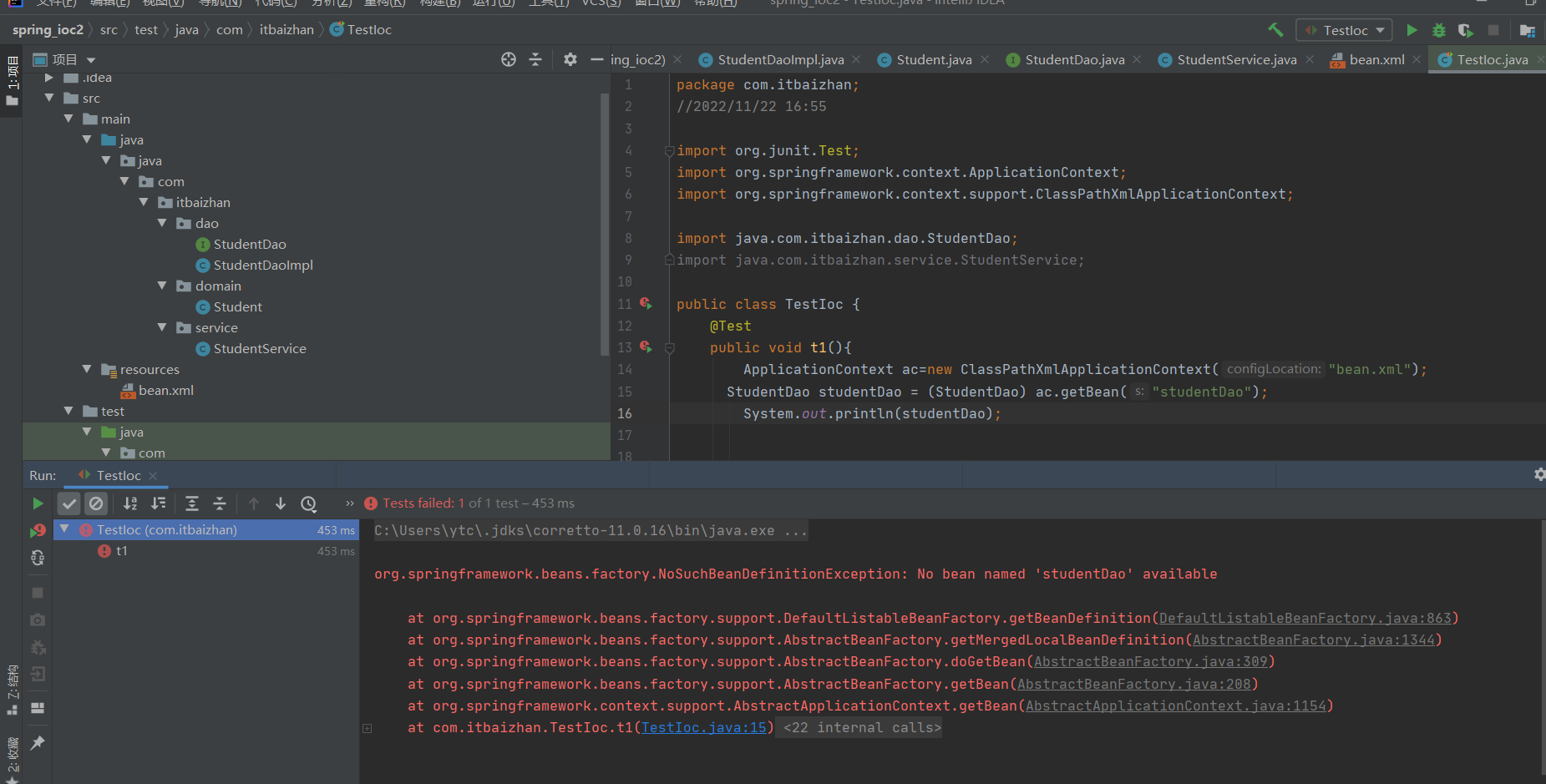Click run gutter icon beside class TestIoc

646,304
